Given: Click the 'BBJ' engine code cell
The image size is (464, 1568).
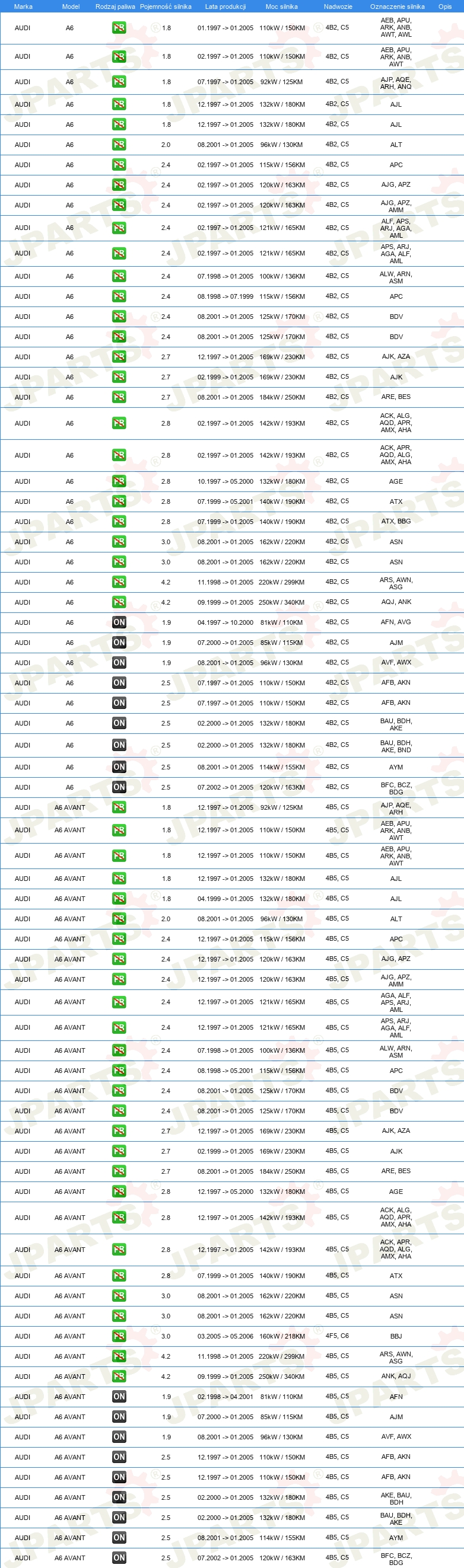Looking at the screenshot, I should pyautogui.click(x=396, y=1336).
